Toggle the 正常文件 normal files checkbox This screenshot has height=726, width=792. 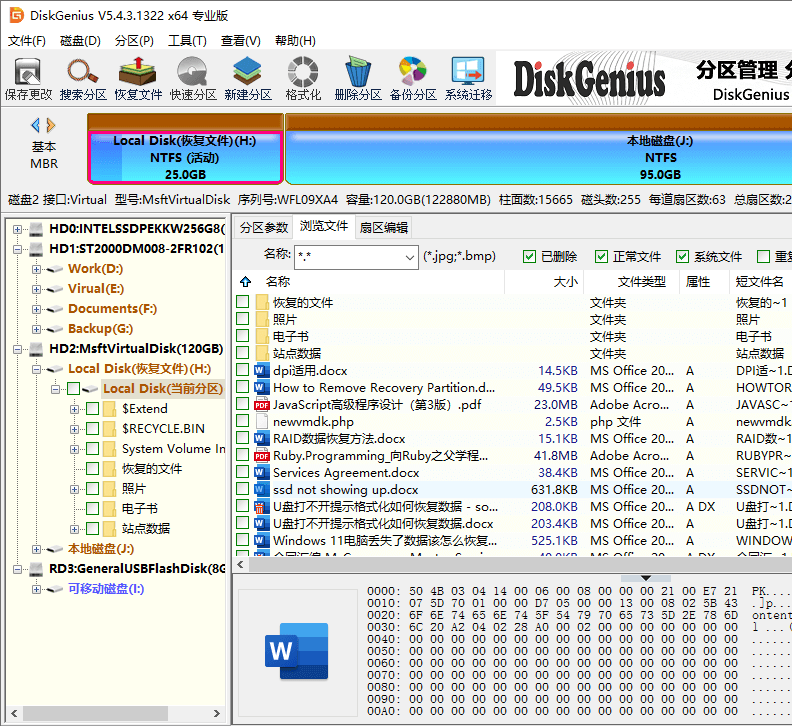click(601, 257)
